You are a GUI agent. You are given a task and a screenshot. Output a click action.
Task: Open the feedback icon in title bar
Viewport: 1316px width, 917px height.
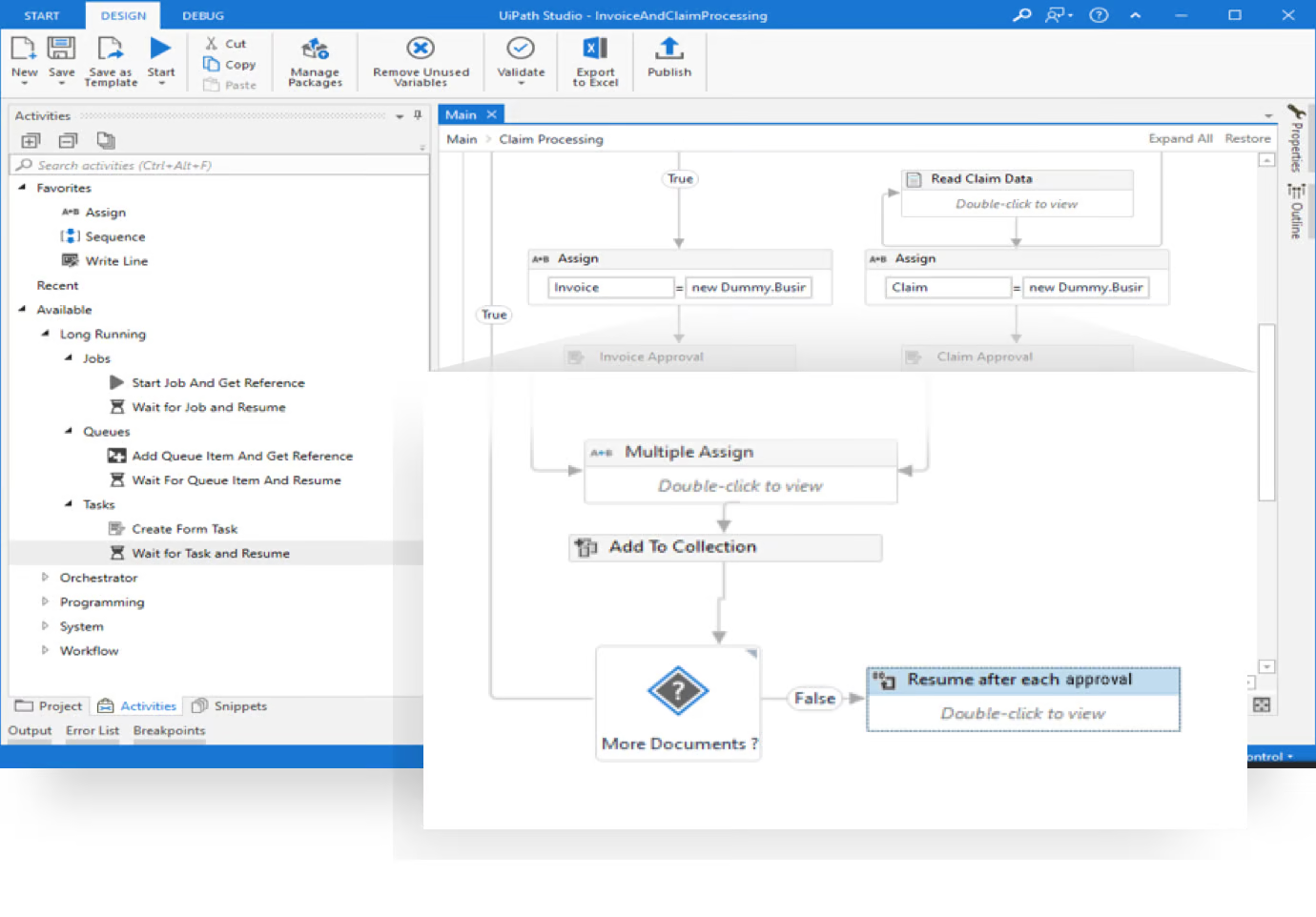(x=1058, y=15)
